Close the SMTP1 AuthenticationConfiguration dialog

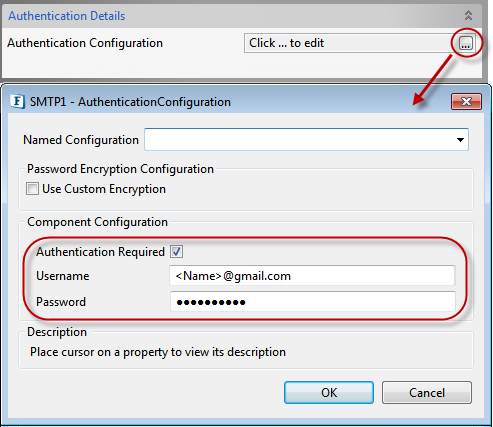click(x=466, y=101)
